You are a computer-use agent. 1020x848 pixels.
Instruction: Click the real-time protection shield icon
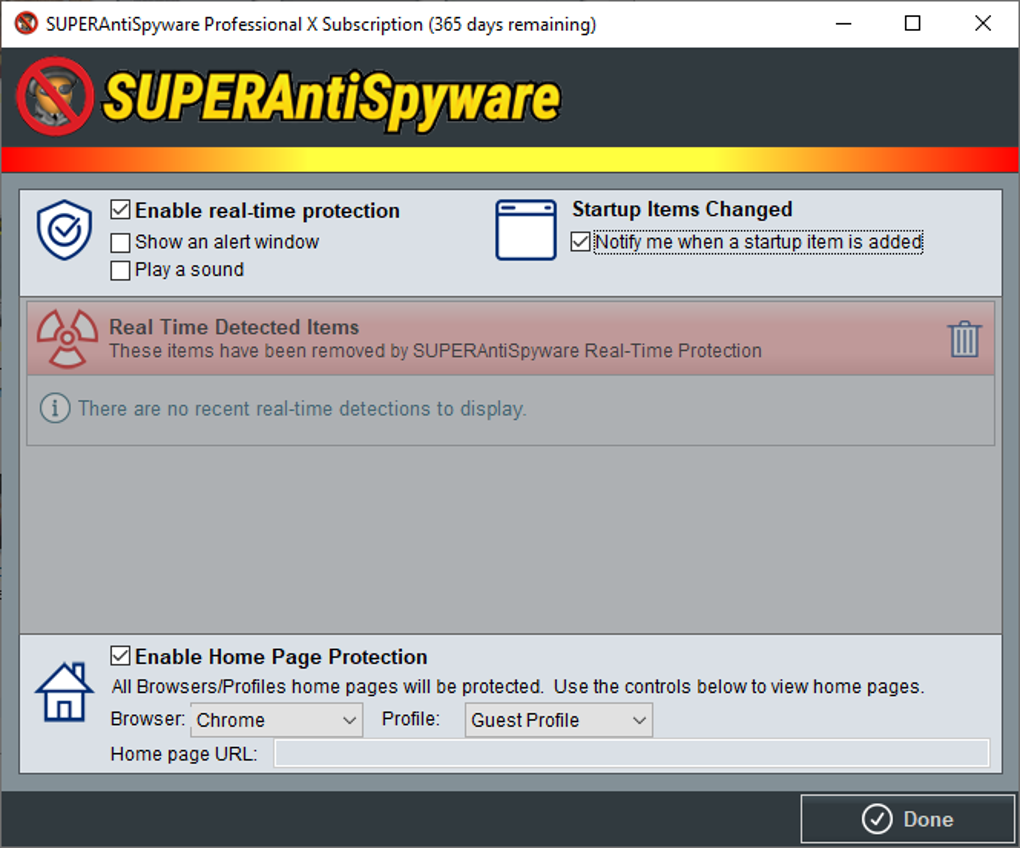point(64,230)
